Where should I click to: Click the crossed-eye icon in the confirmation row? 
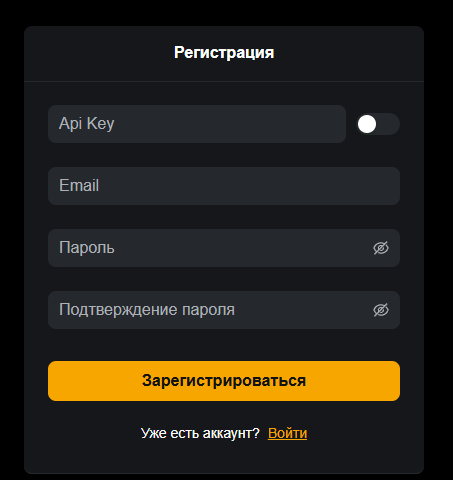click(381, 310)
